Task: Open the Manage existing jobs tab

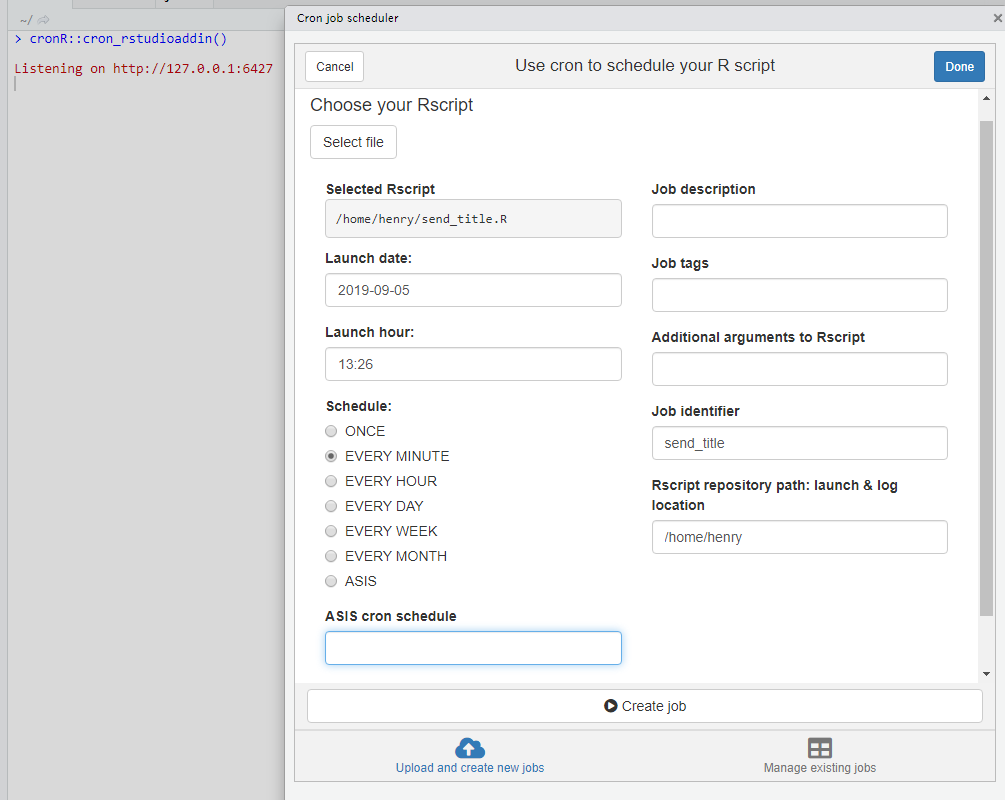Action: [x=819, y=767]
